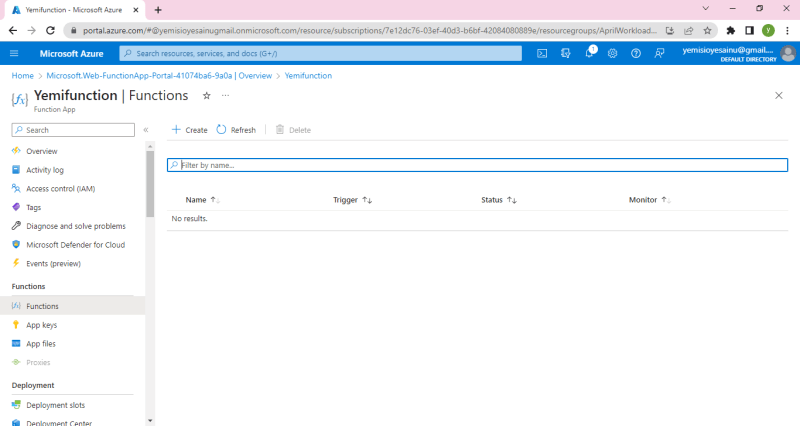
Task: Click sidebar scroll down arrow
Action: (x=150, y=421)
